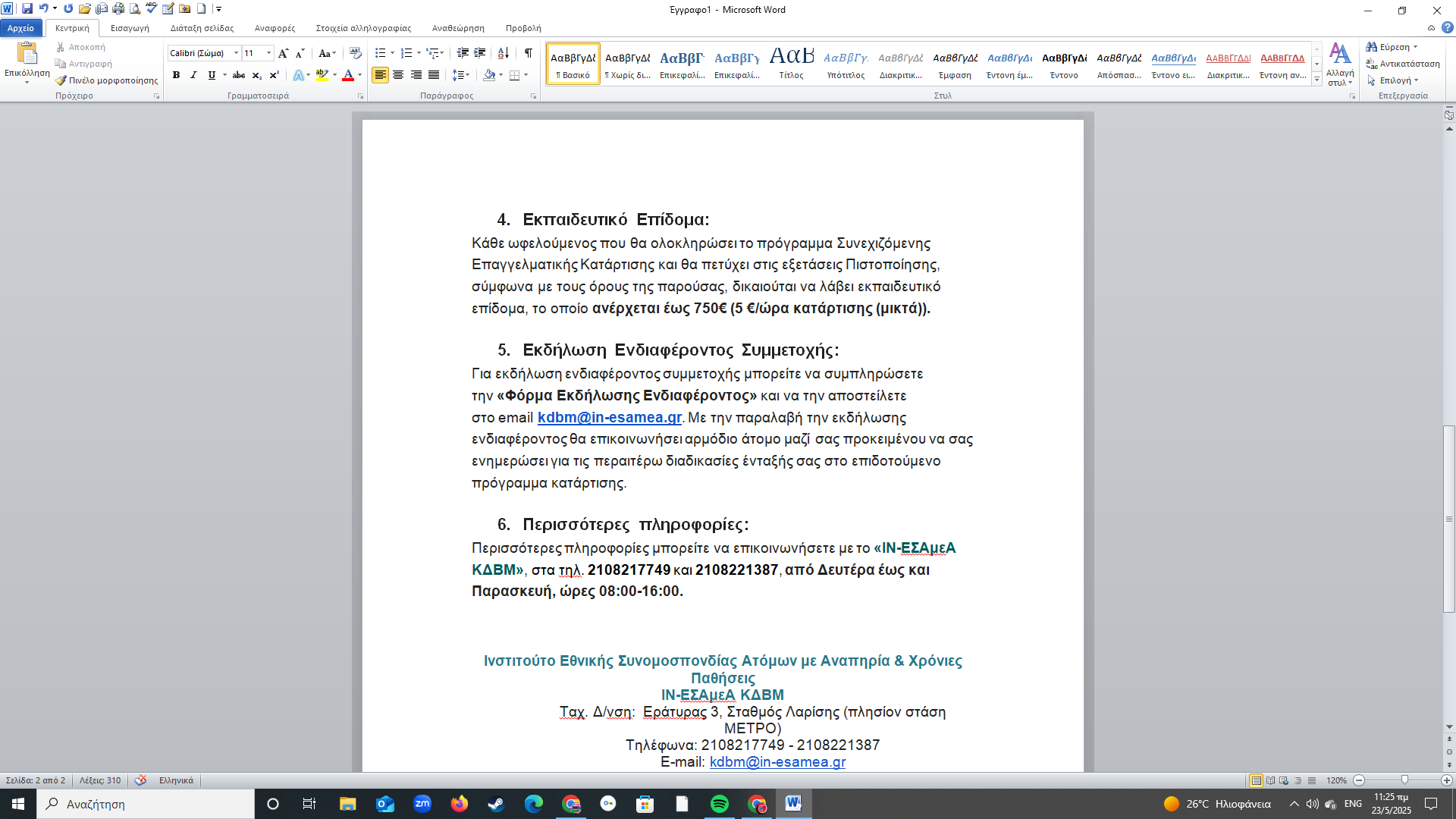1456x819 pixels.
Task: Open the font size dropdown
Action: click(268, 53)
